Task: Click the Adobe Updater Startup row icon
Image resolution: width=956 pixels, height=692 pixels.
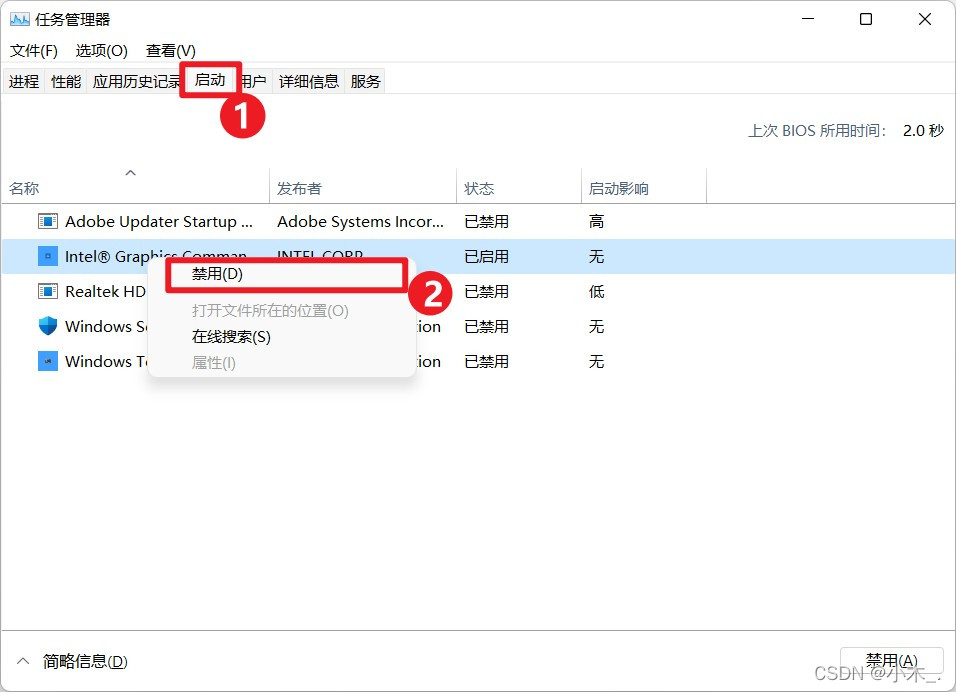Action: pyautogui.click(x=48, y=221)
